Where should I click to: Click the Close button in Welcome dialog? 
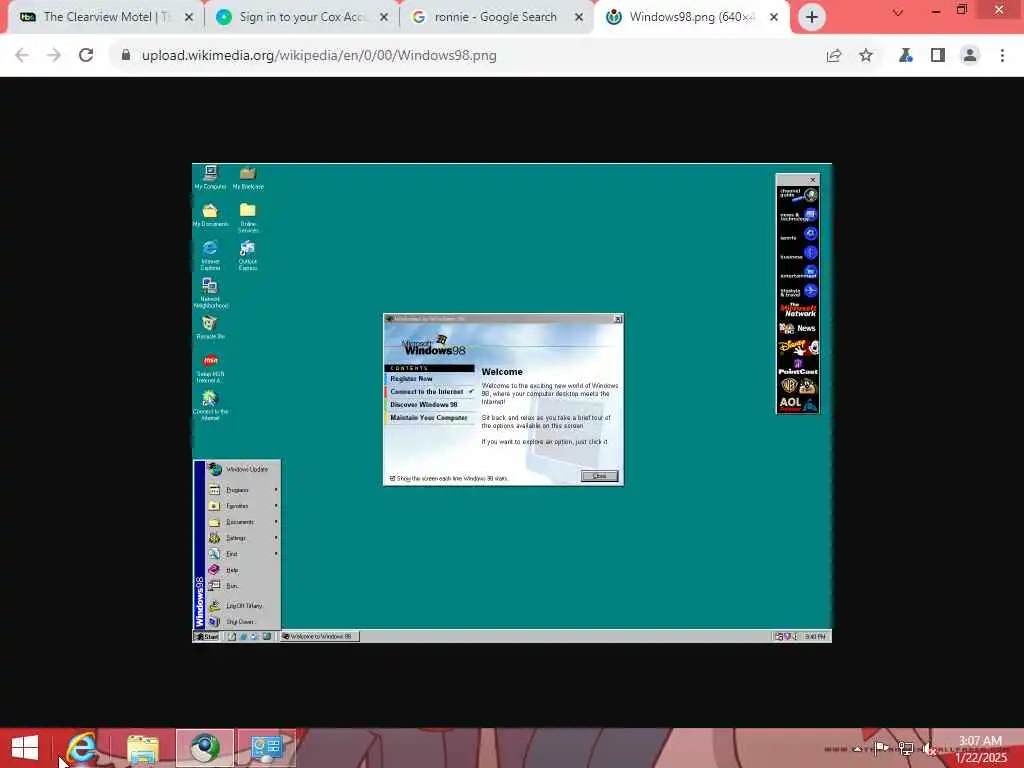(600, 476)
